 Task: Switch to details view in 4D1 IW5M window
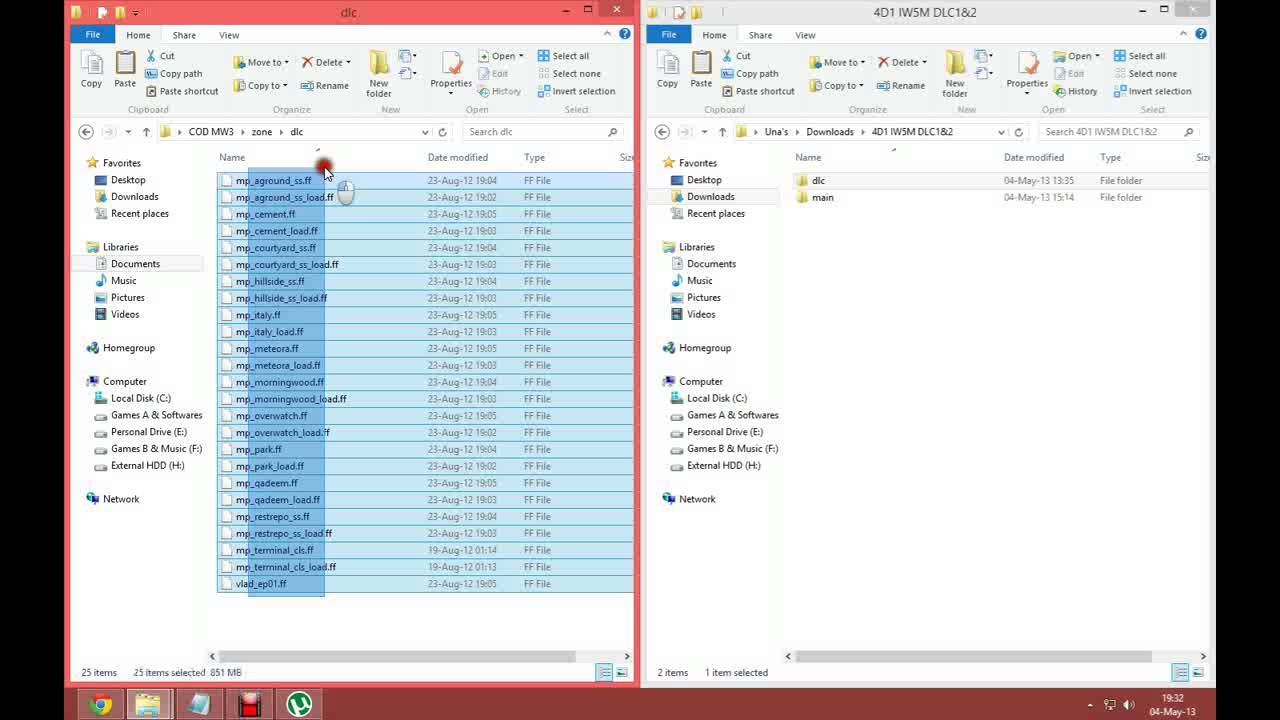click(x=1180, y=673)
